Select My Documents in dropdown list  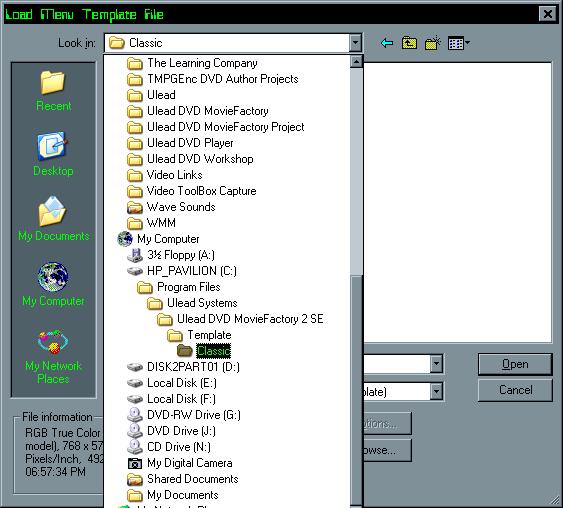coord(173,495)
